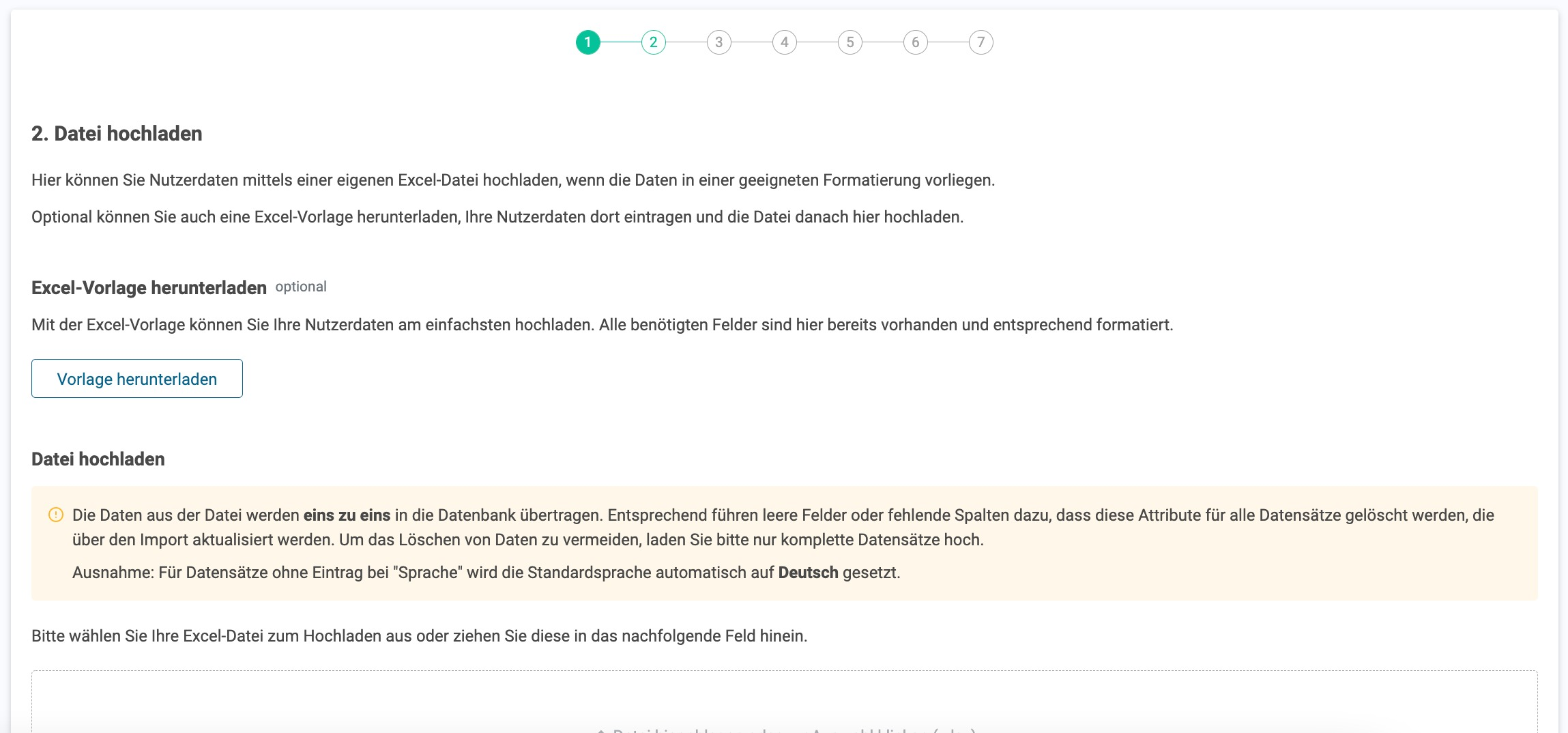Jump to step 3 in the wizard
This screenshot has height=733, width=1568.
tap(718, 42)
